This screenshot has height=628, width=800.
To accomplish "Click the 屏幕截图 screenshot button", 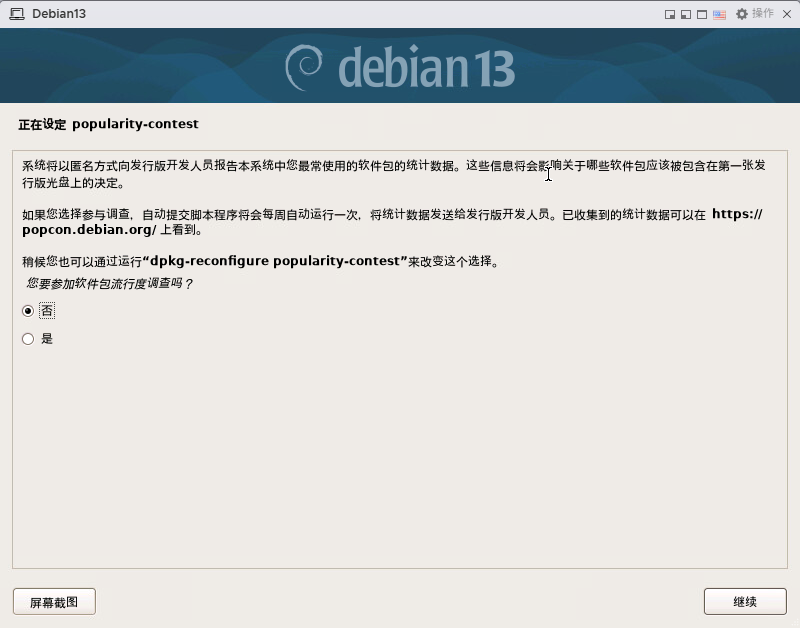I will coord(54,601).
